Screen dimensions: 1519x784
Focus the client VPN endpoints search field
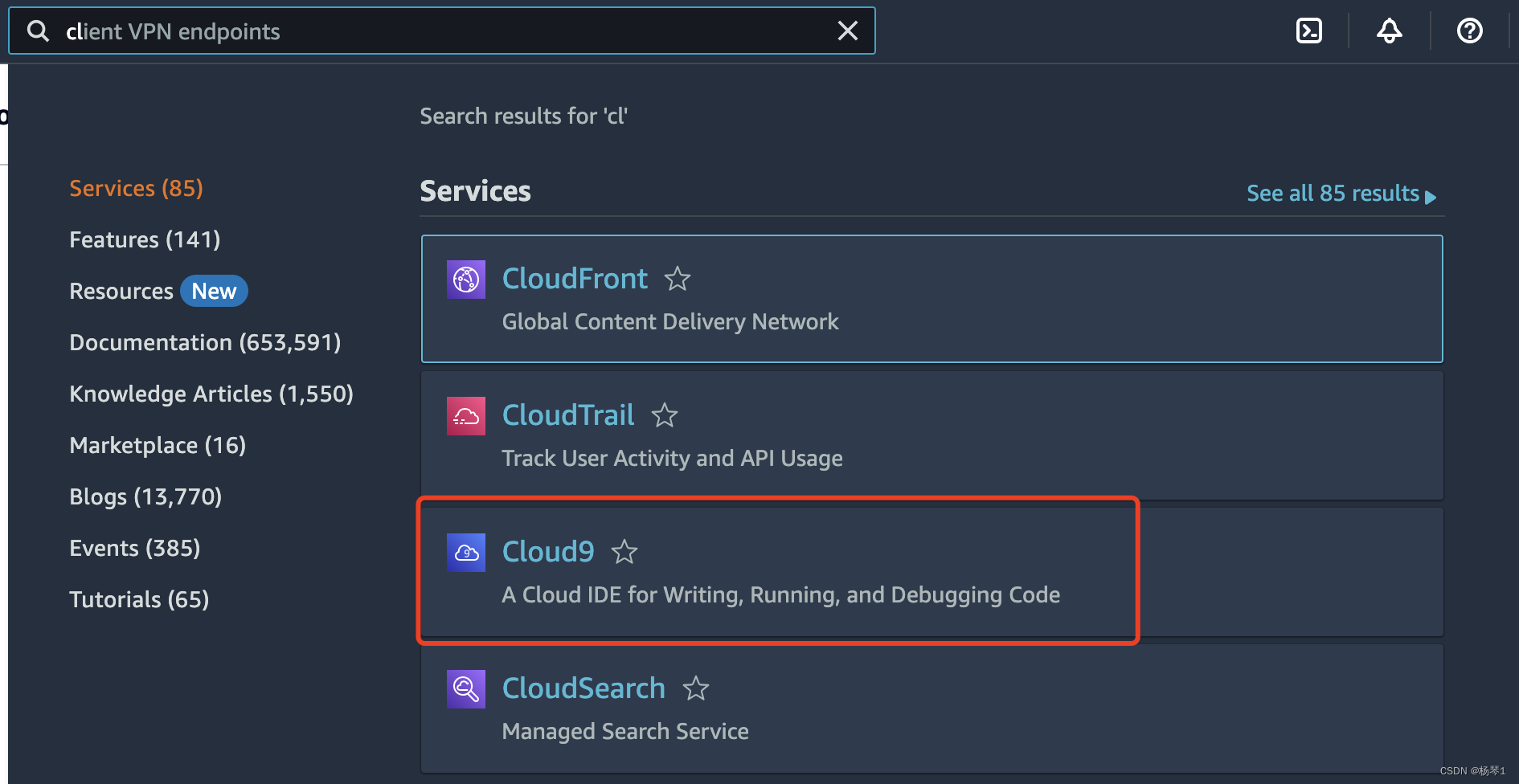click(x=442, y=31)
